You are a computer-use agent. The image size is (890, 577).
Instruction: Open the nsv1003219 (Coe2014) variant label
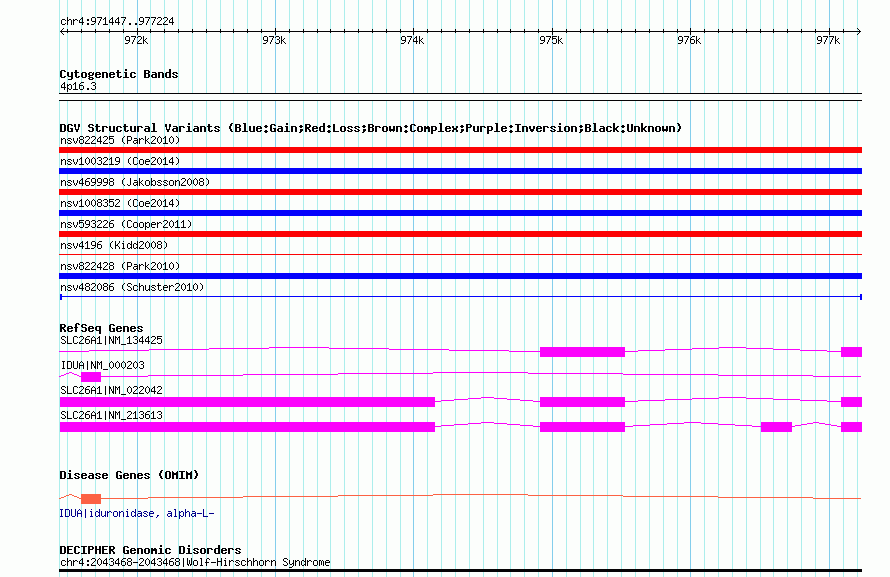120,161
